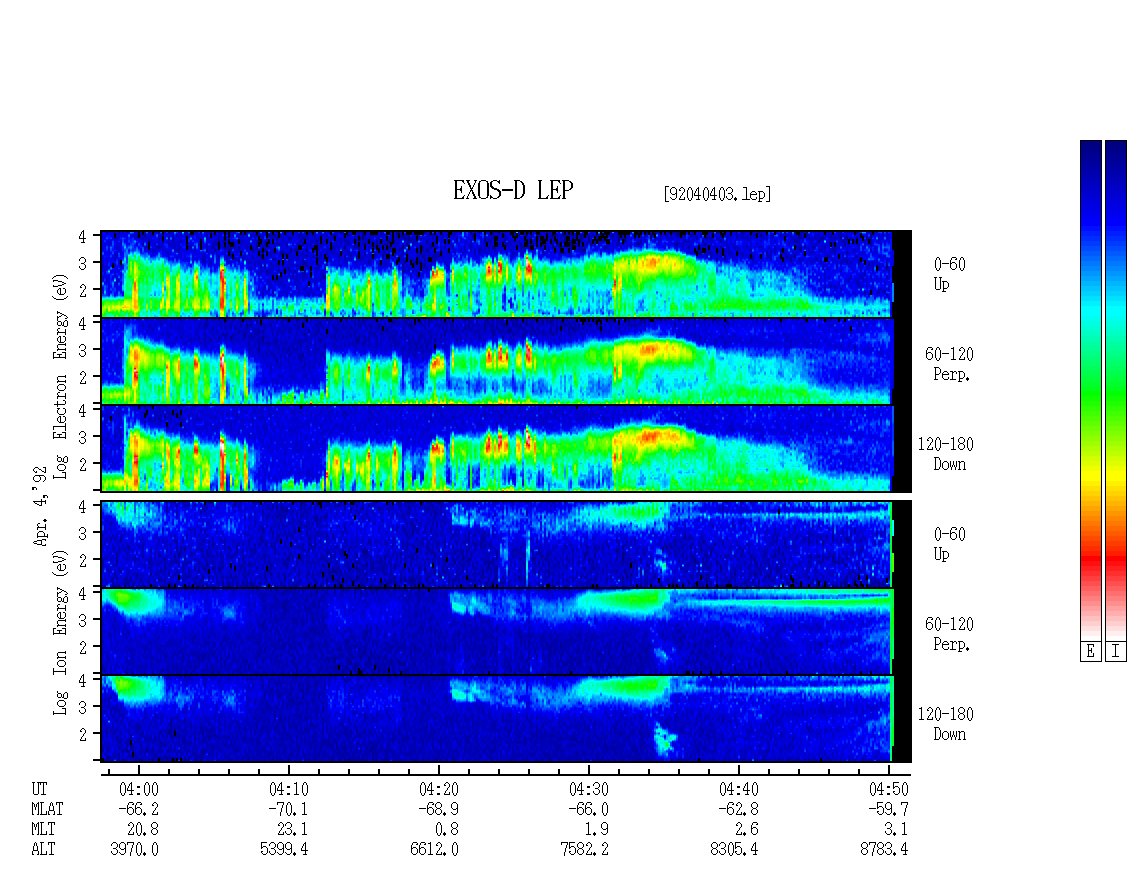Click the ALT value 3970.0
This screenshot has height=875, width=1130.
134,850
